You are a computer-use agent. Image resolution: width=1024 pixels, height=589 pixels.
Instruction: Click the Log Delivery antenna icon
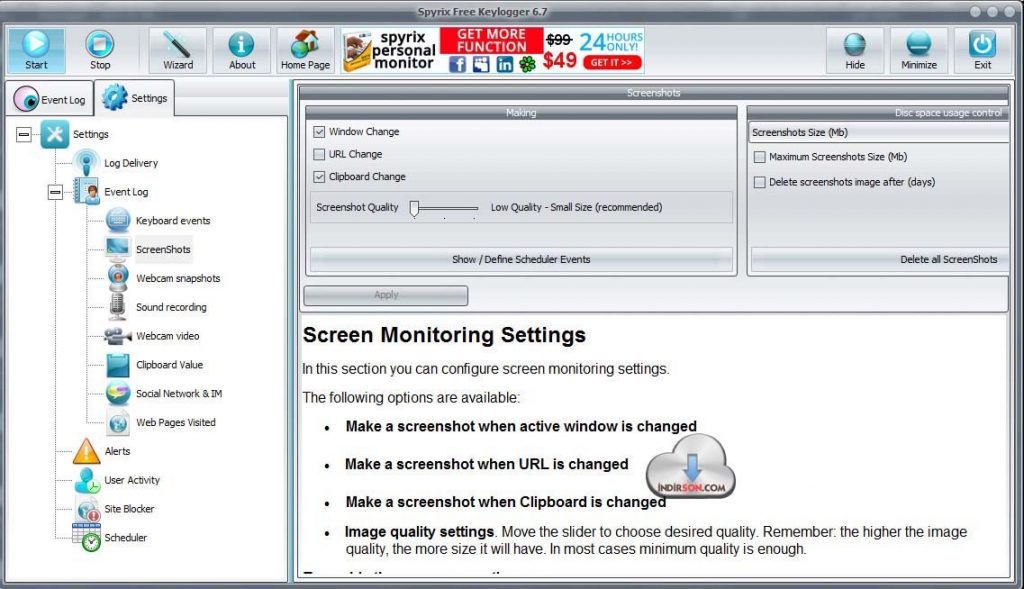coord(86,163)
